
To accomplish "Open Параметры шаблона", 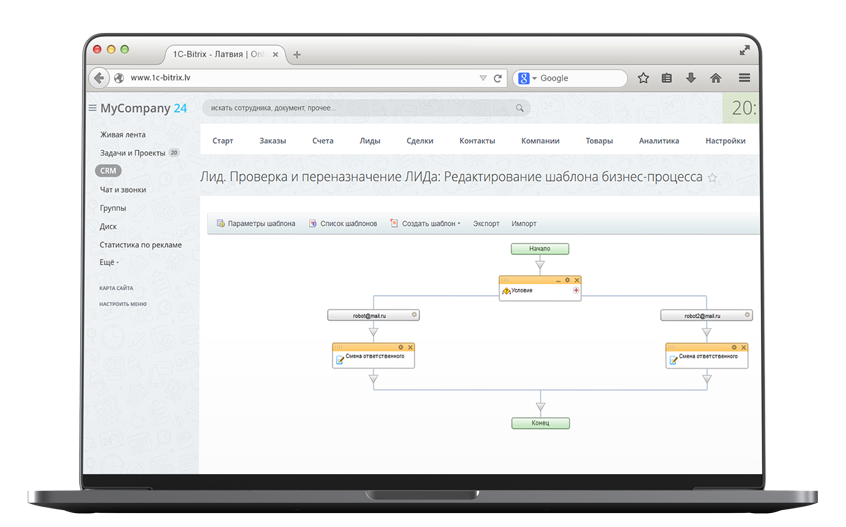I will pyautogui.click(x=256, y=224).
